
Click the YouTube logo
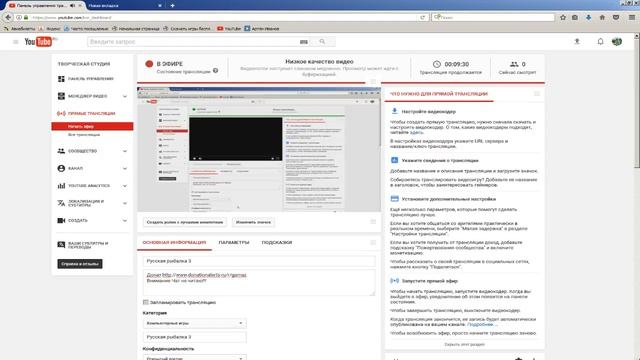[38, 42]
